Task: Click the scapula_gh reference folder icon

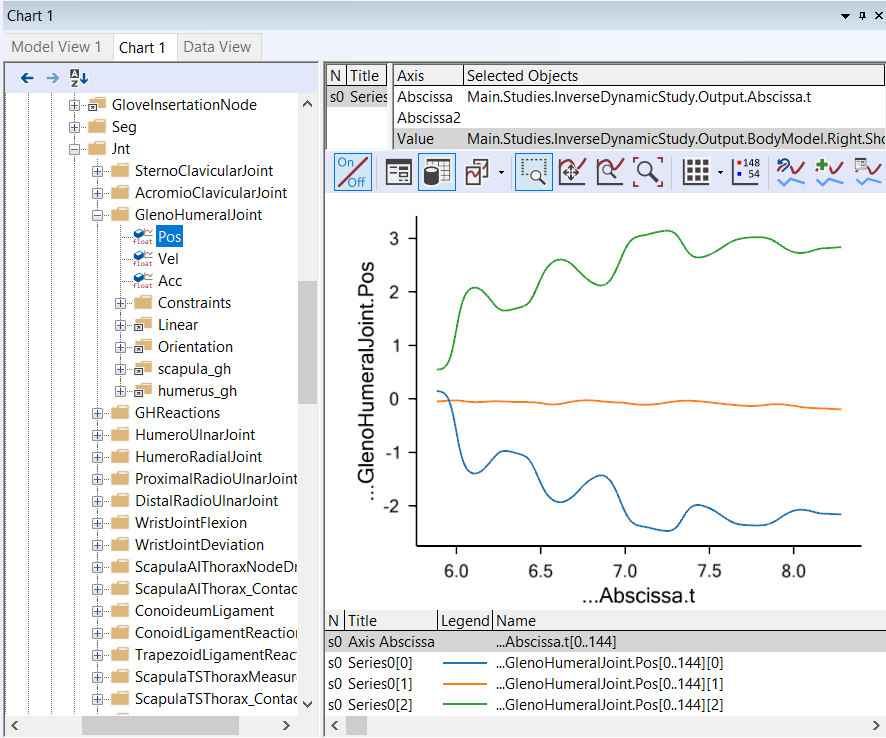Action: click(x=143, y=369)
